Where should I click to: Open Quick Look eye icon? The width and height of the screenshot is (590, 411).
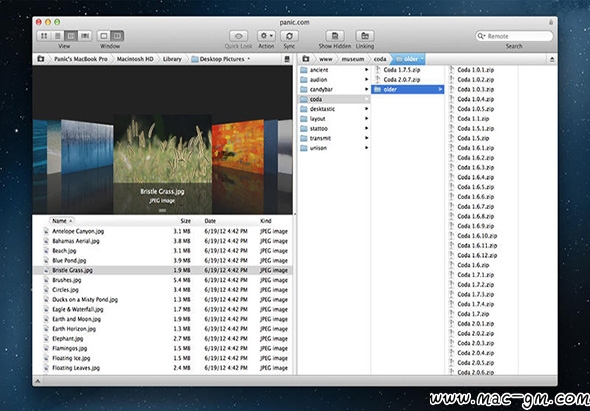pyautogui.click(x=239, y=36)
